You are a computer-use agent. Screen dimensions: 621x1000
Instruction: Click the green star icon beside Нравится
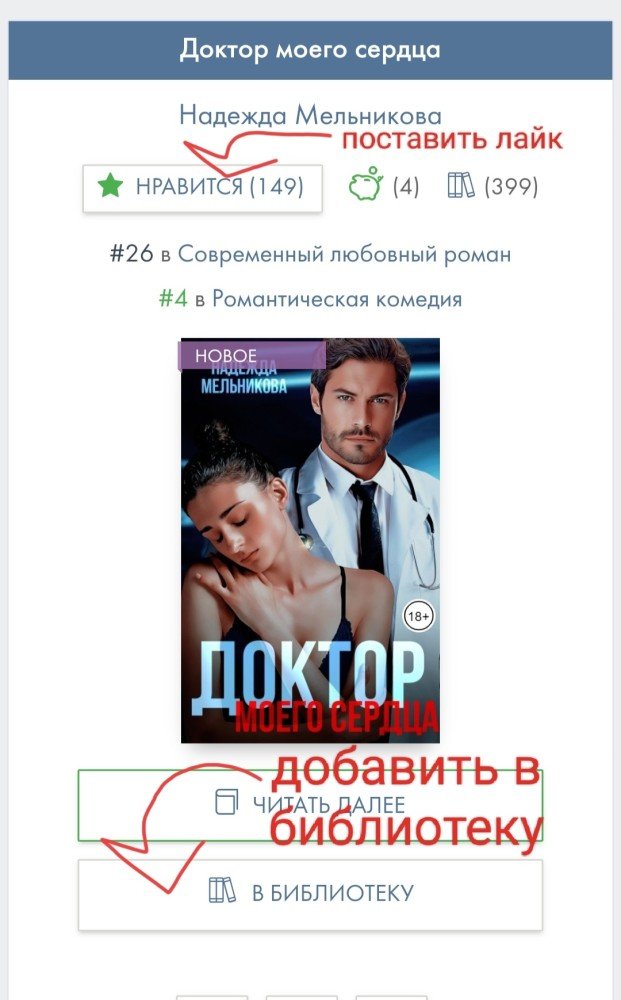pyautogui.click(x=110, y=186)
